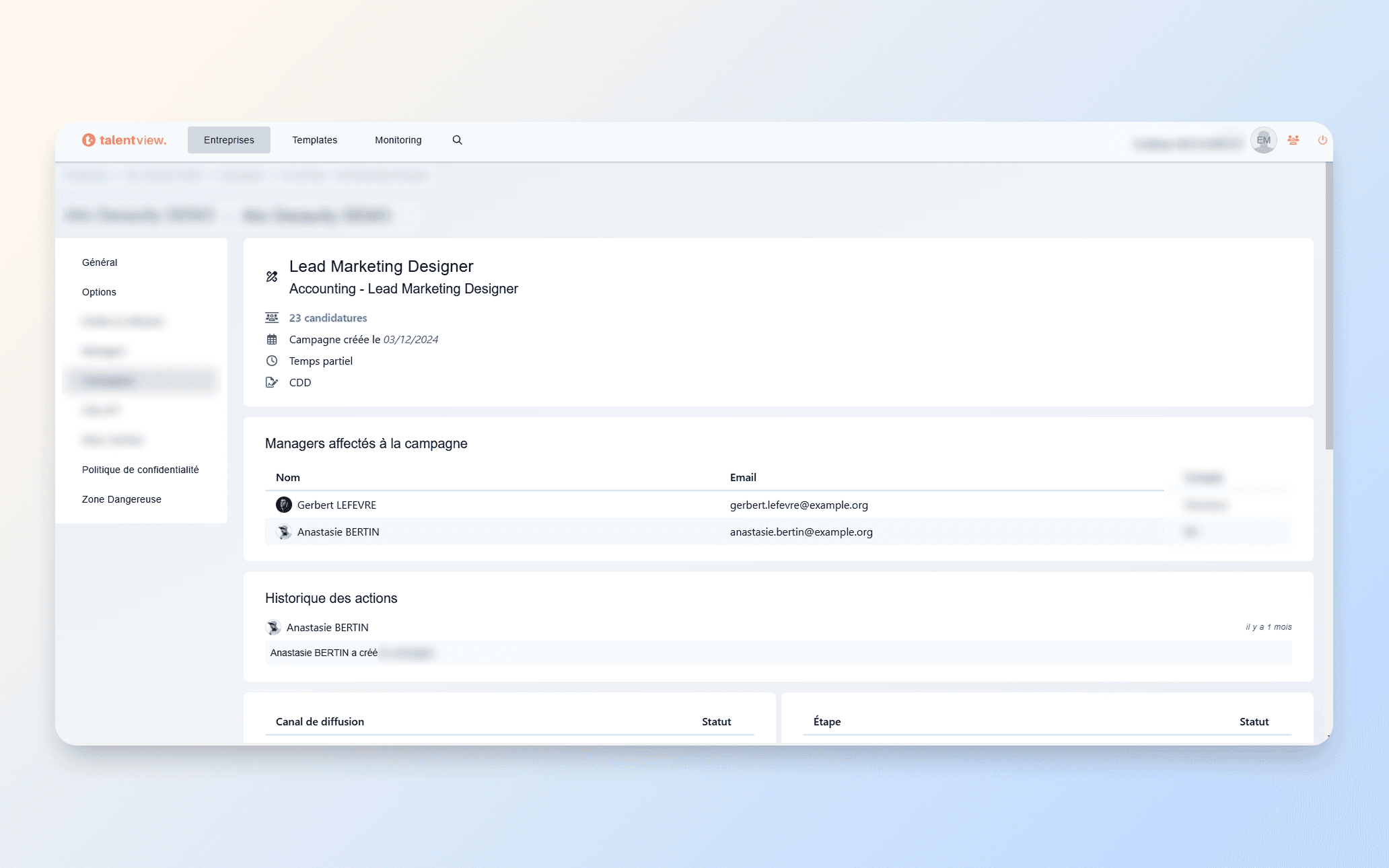Click the clock icon near Temps partiel
Image resolution: width=1389 pixels, height=868 pixels.
[x=272, y=361]
